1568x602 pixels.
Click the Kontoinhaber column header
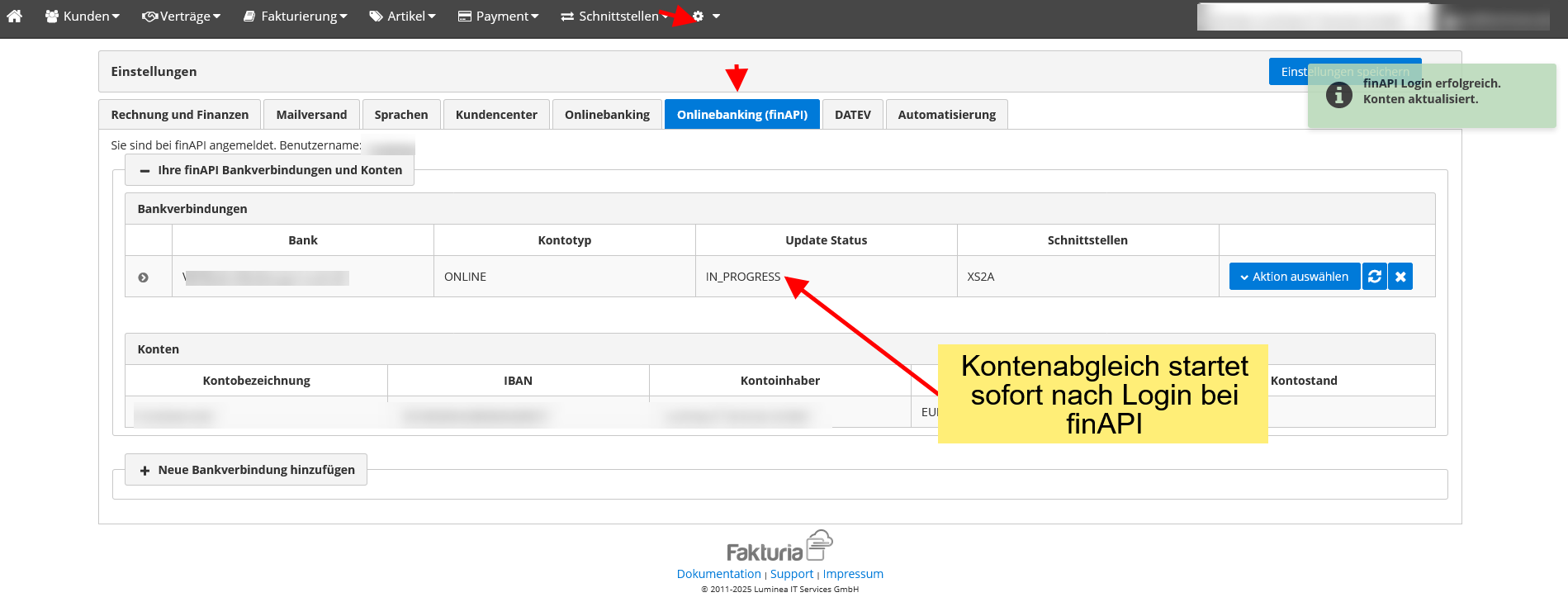tap(780, 381)
